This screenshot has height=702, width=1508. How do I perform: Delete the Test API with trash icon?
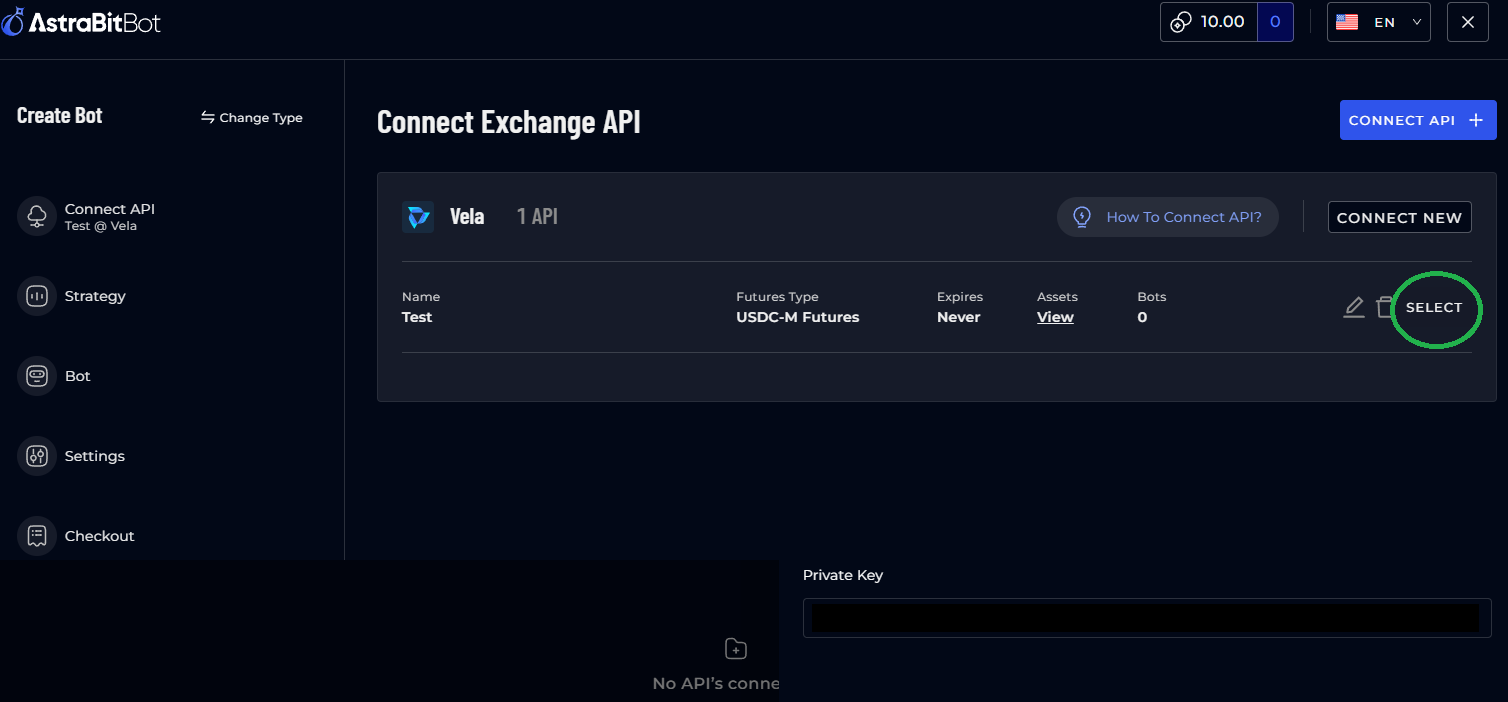(1384, 308)
